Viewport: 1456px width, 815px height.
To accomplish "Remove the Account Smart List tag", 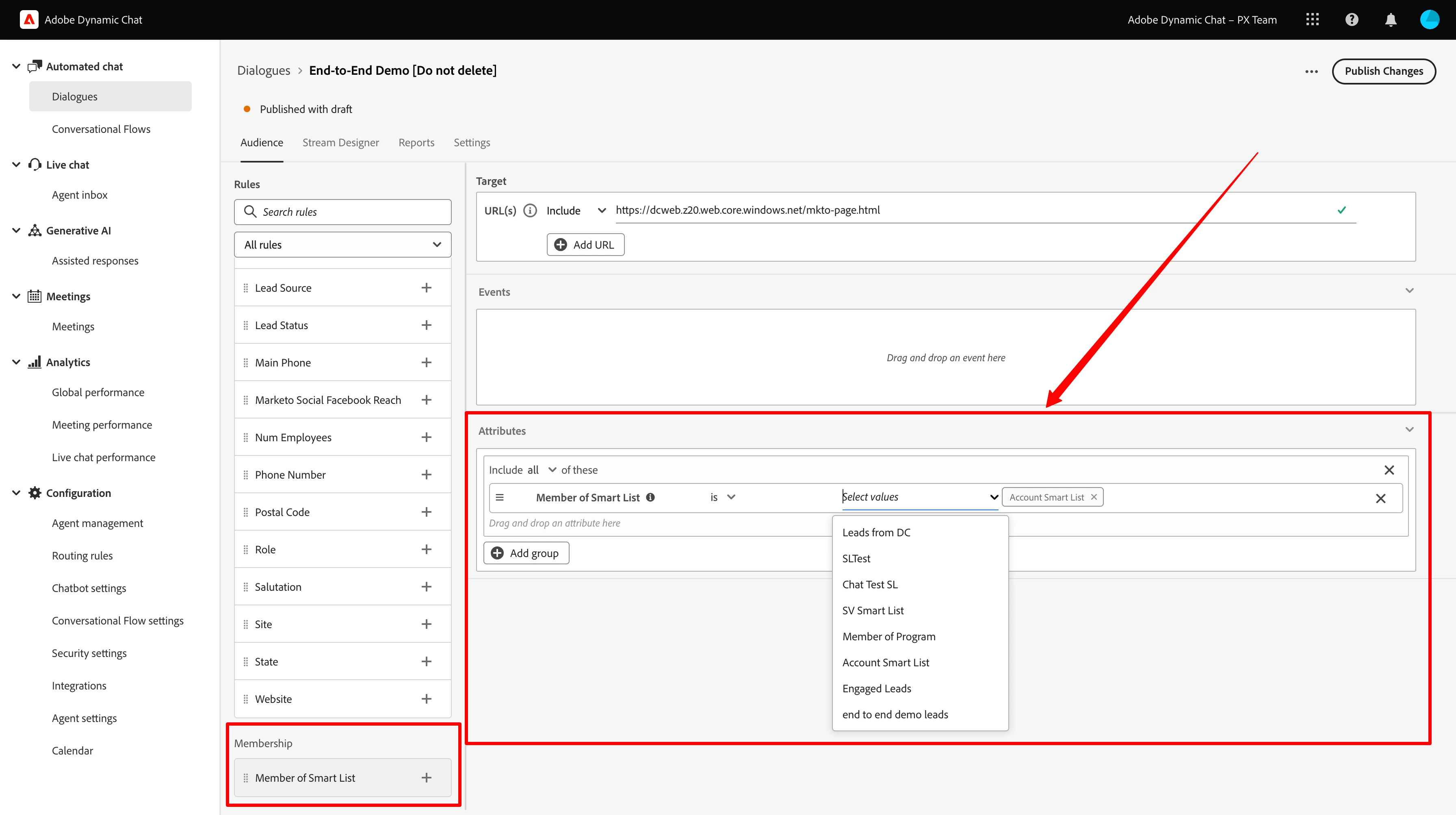I will pyautogui.click(x=1094, y=497).
